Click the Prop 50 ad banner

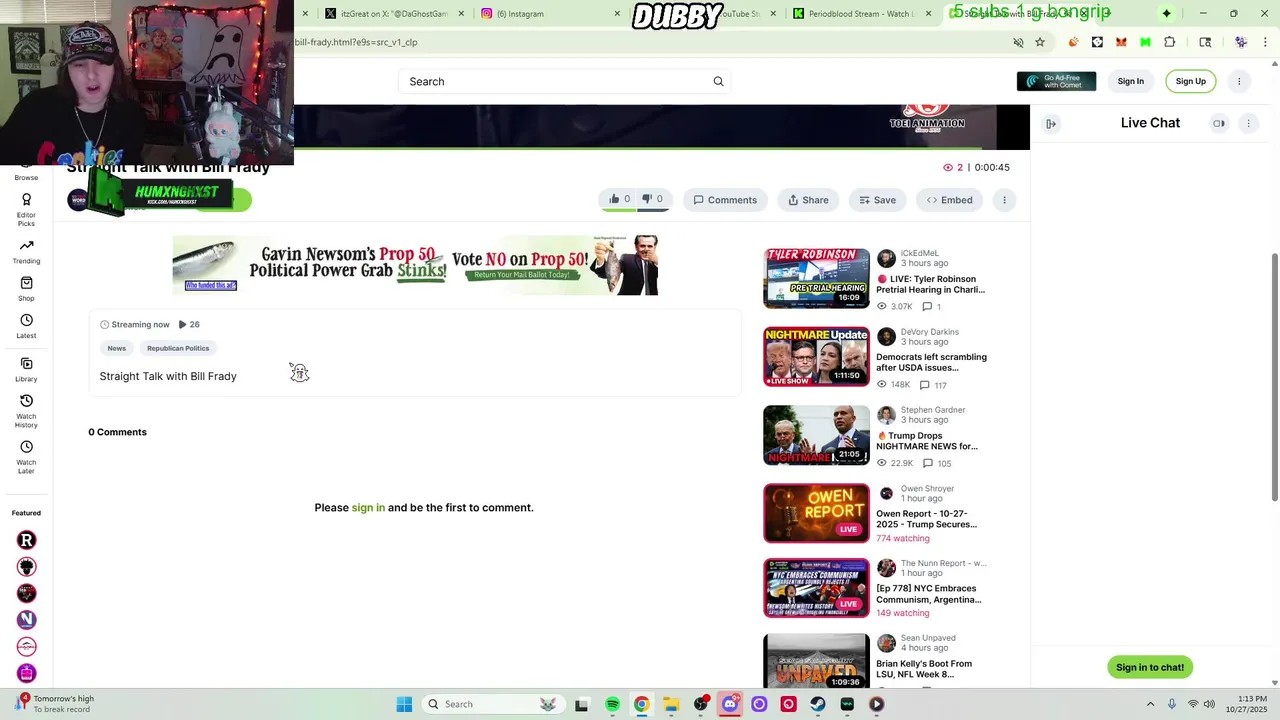pyautogui.click(x=415, y=265)
